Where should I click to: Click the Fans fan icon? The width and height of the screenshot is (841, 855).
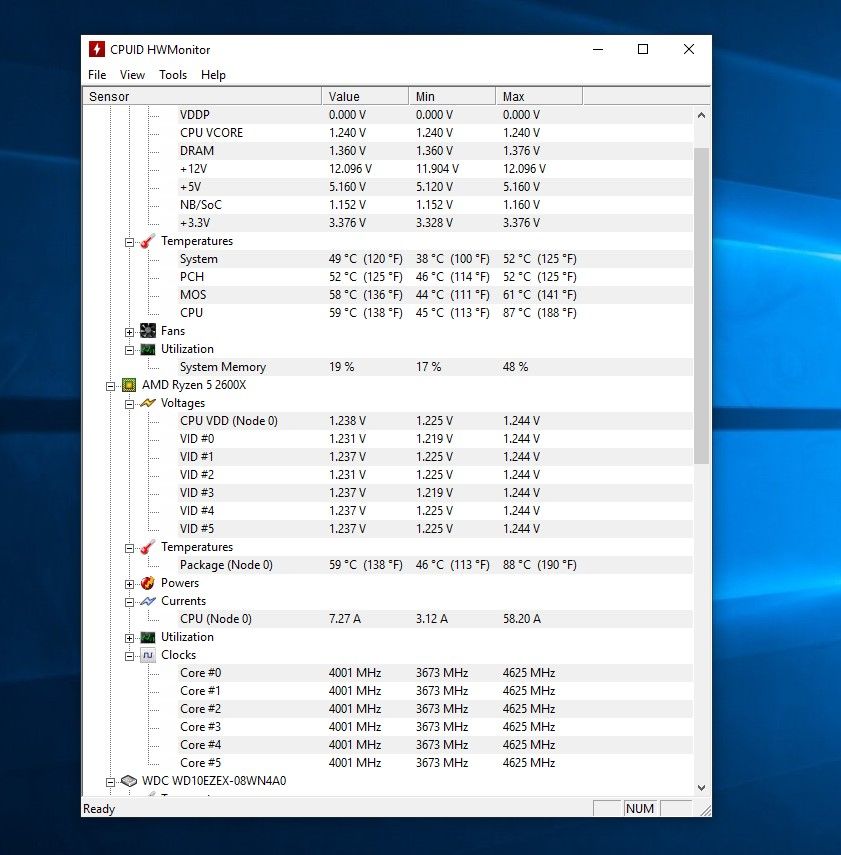click(148, 331)
